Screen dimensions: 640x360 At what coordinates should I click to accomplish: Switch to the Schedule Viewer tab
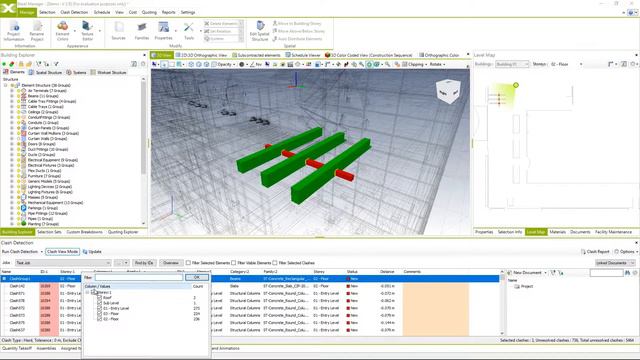tap(302, 55)
